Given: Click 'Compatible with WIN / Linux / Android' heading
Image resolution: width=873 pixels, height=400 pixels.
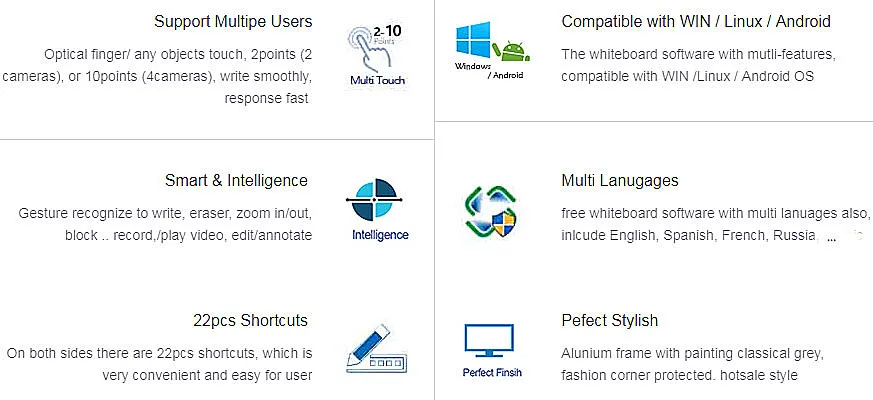Looking at the screenshot, I should (696, 21).
